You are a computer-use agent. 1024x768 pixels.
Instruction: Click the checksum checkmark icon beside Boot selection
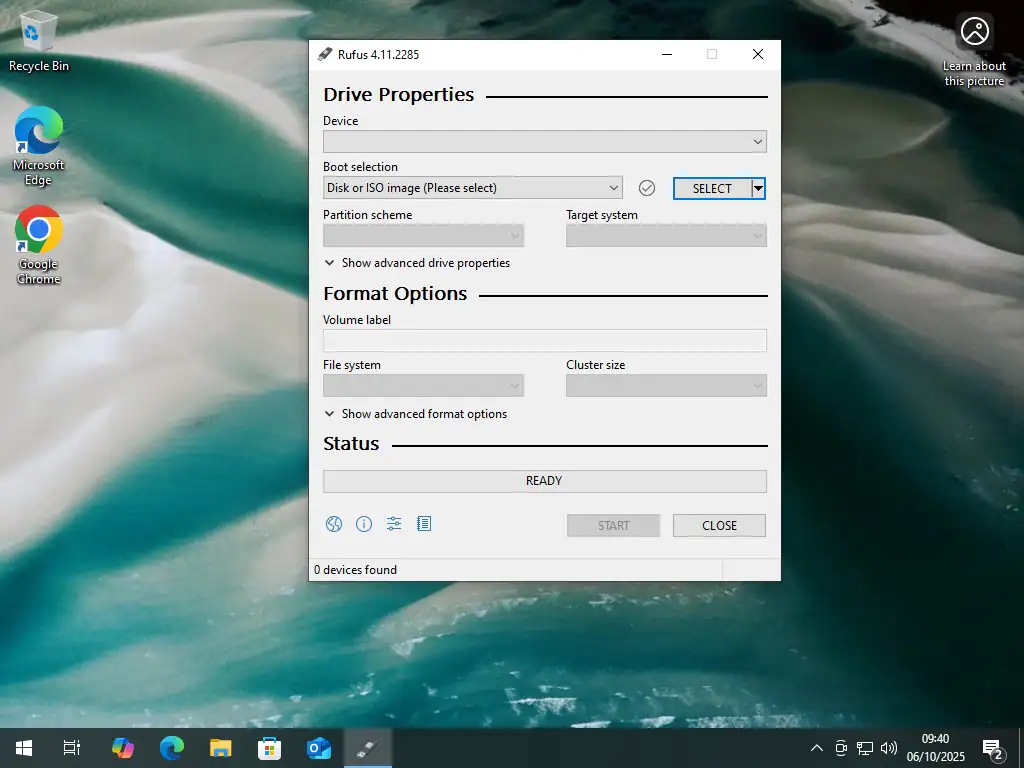tap(647, 188)
